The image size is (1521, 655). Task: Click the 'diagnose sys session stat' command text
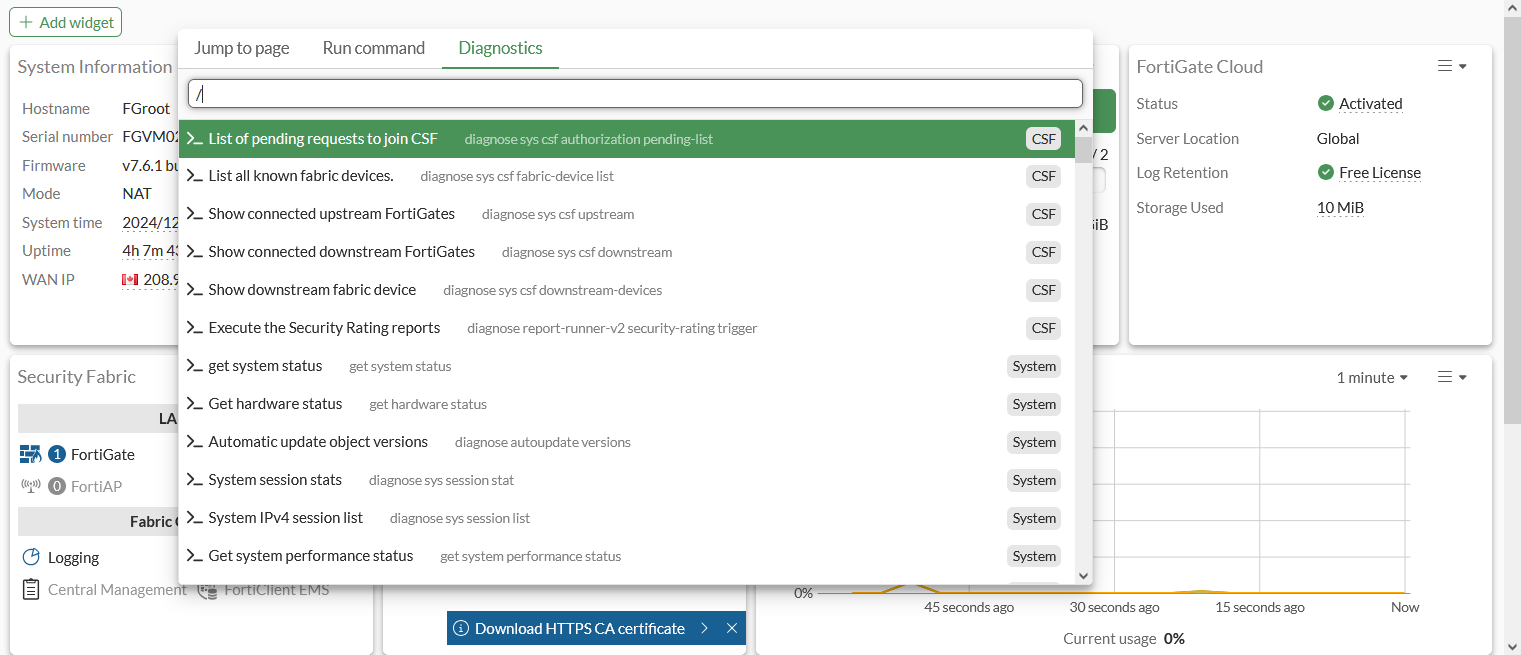coord(441,480)
